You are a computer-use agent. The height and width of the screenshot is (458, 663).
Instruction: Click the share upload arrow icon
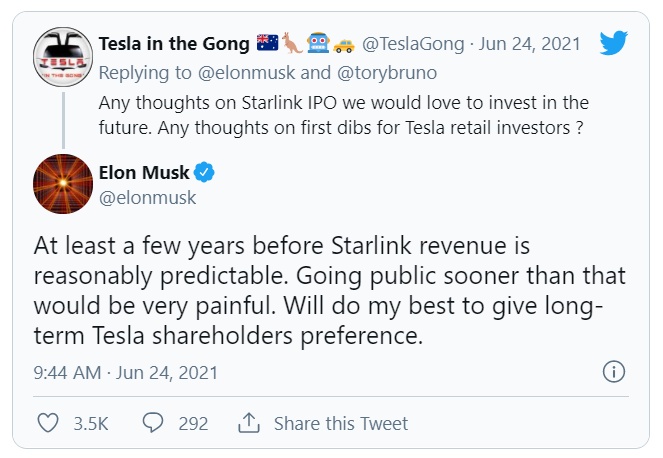pos(250,423)
